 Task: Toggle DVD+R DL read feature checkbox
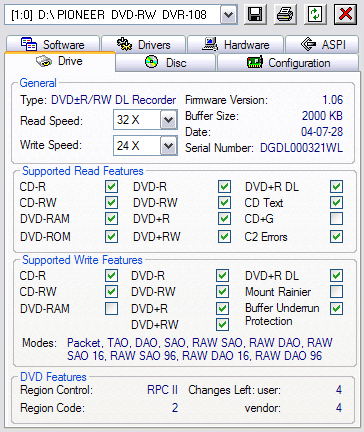(x=336, y=187)
